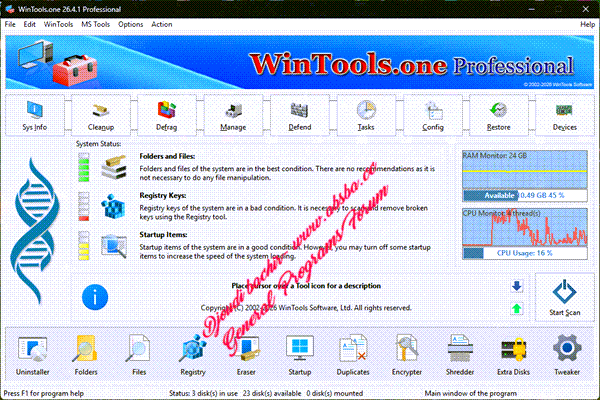Open the Extra Disks tool
Viewport: 600px width, 400px height.
click(513, 356)
